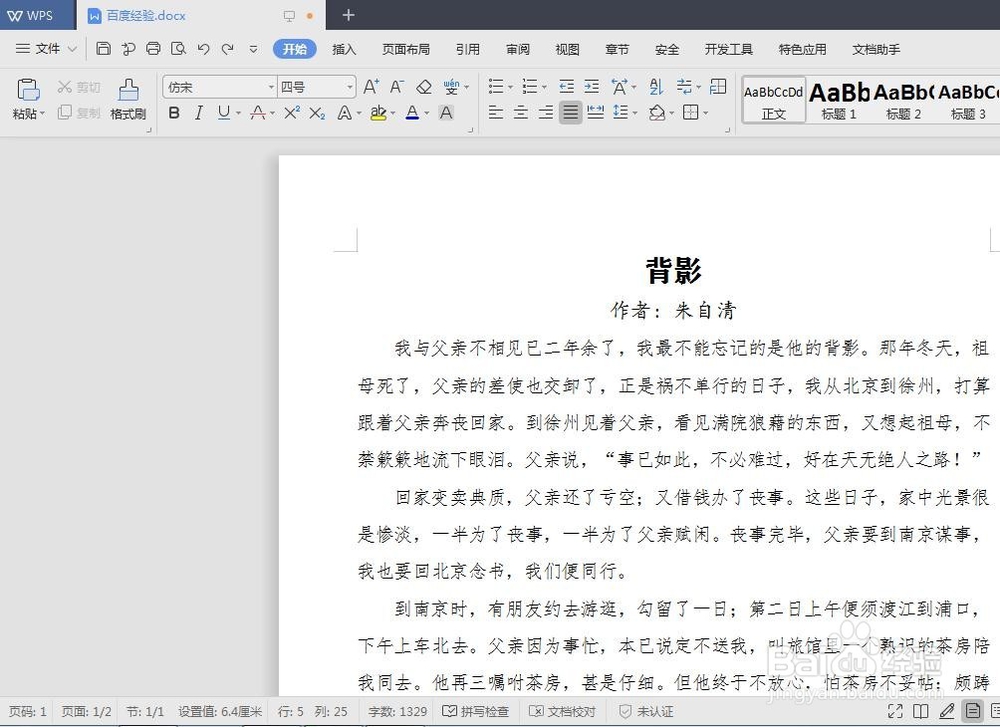Click the full screen icon in status bar
This screenshot has height=727, width=1000.
click(x=895, y=711)
